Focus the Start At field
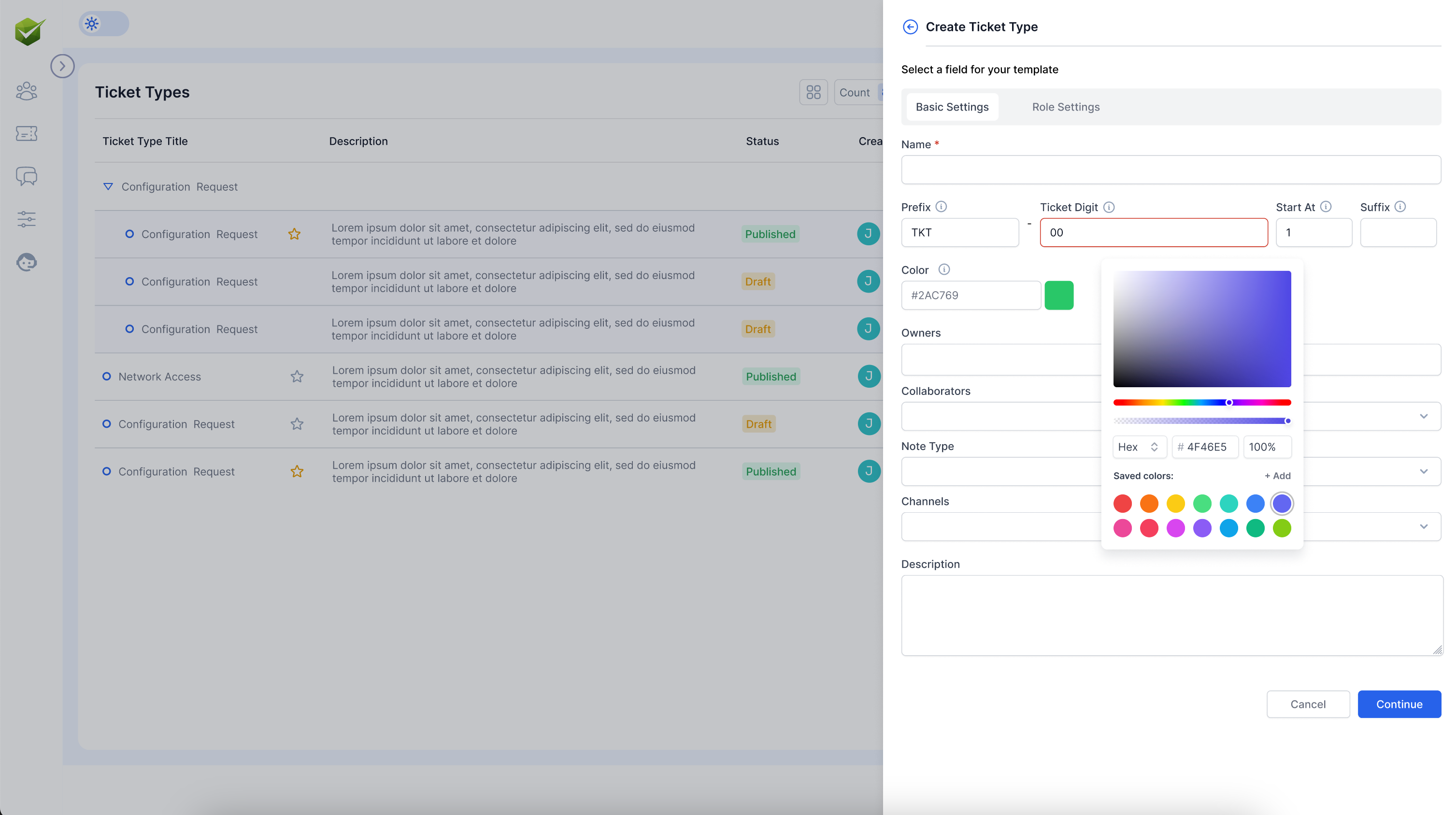Image resolution: width=1456 pixels, height=815 pixels. (1313, 233)
